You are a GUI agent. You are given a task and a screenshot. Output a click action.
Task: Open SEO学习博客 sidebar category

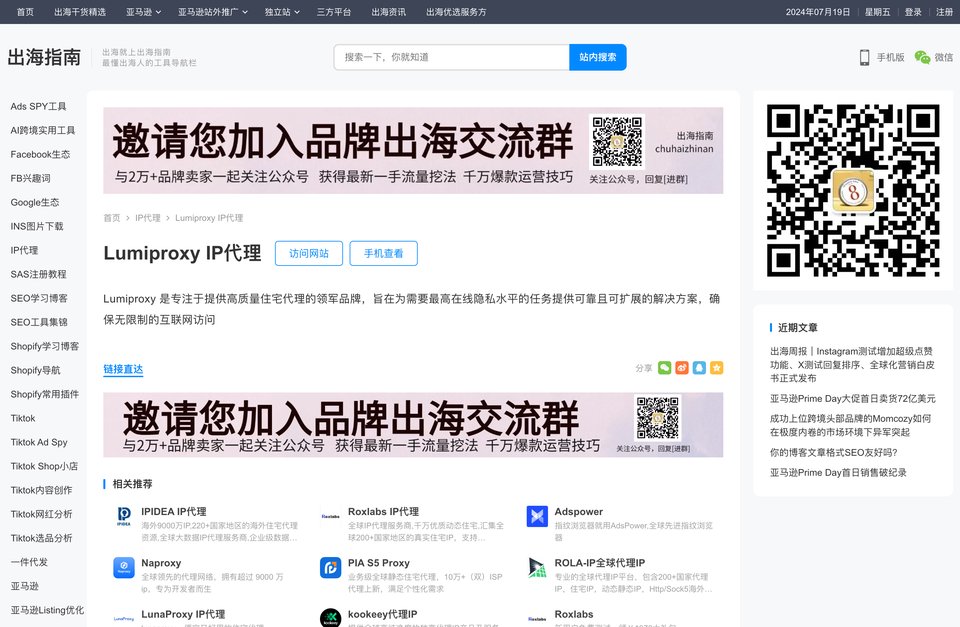[x=39, y=298]
